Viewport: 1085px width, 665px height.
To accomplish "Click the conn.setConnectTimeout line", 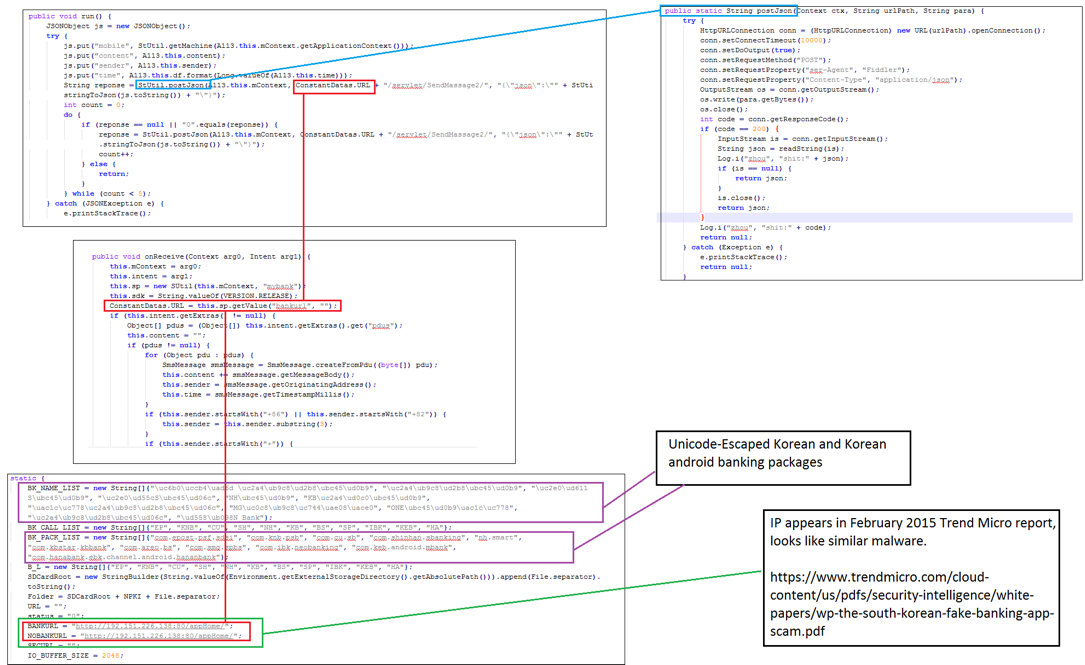I will [765, 40].
